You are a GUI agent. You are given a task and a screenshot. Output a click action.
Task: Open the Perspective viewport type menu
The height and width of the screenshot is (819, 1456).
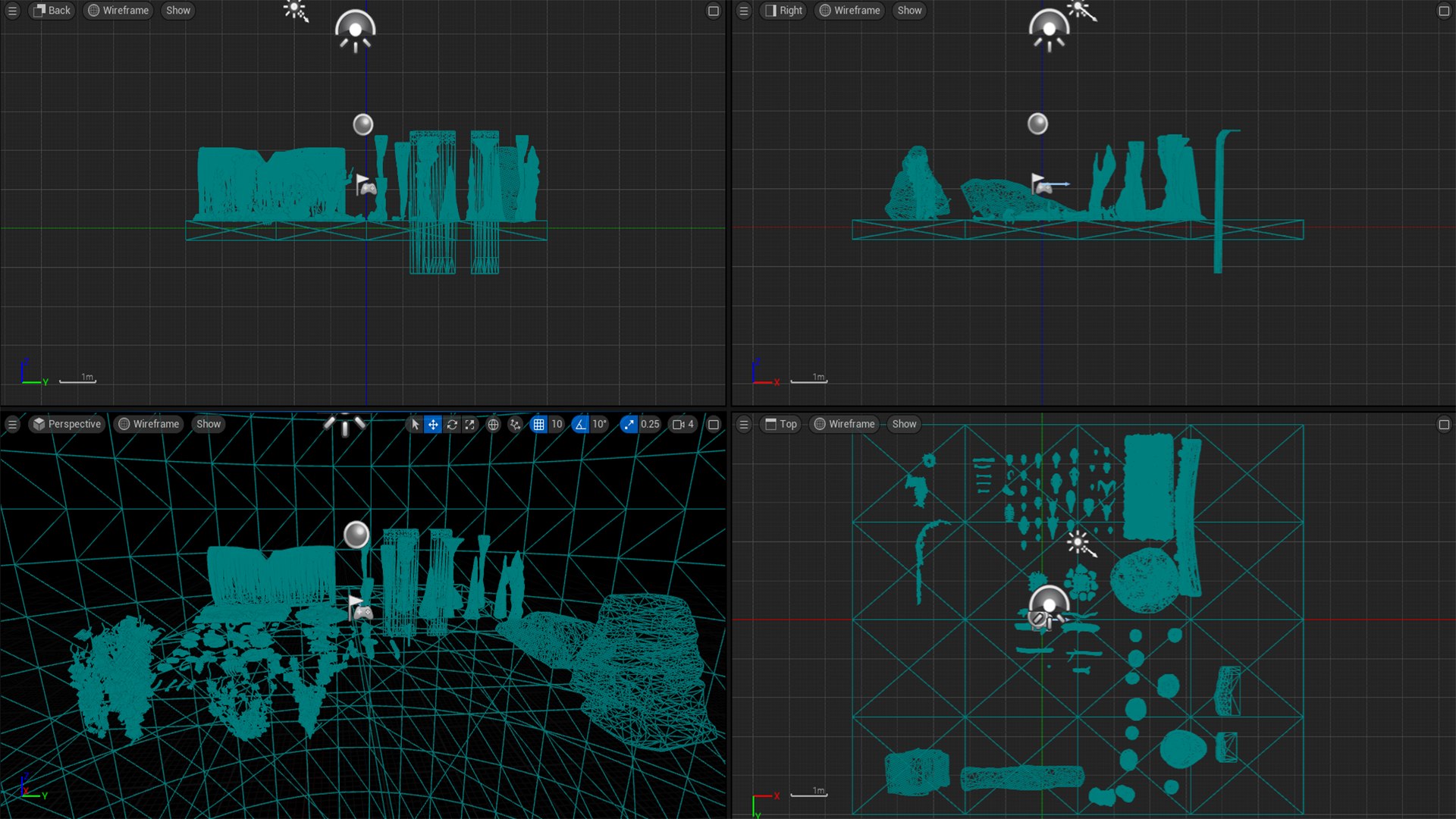pyautogui.click(x=67, y=425)
